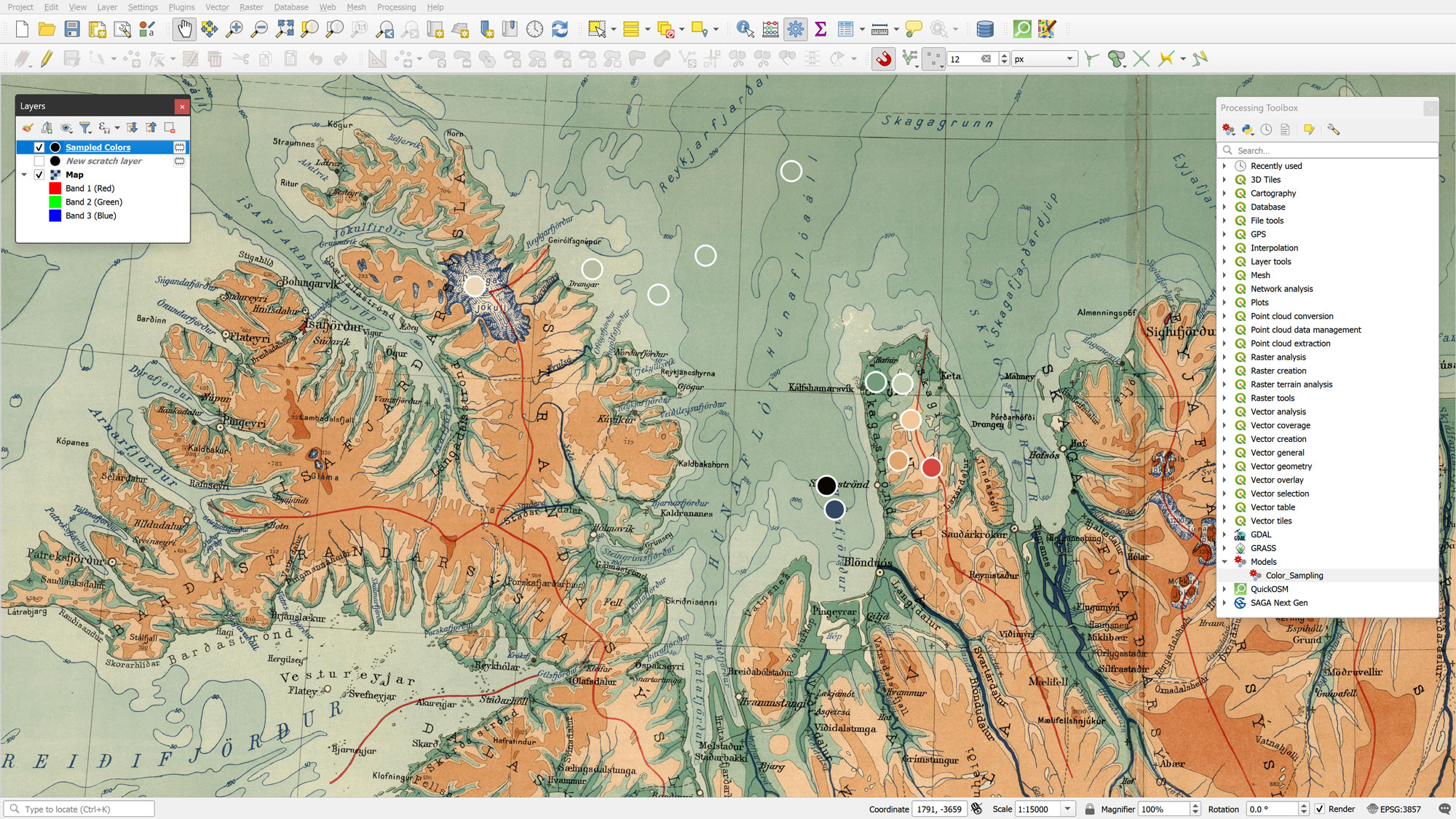Expand the Raster analysis toolbox group
This screenshot has height=819, width=1456.
[x=1224, y=357]
